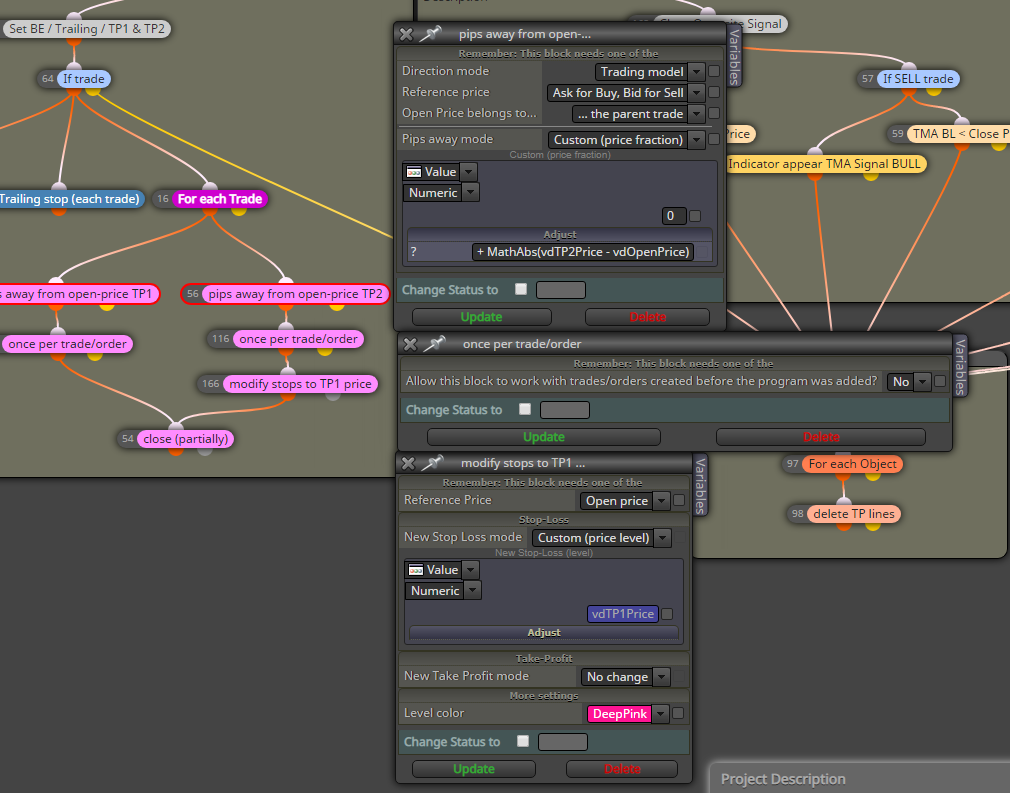The width and height of the screenshot is (1010, 793).
Task: Click Delete in modify stops panel
Action: [622, 769]
